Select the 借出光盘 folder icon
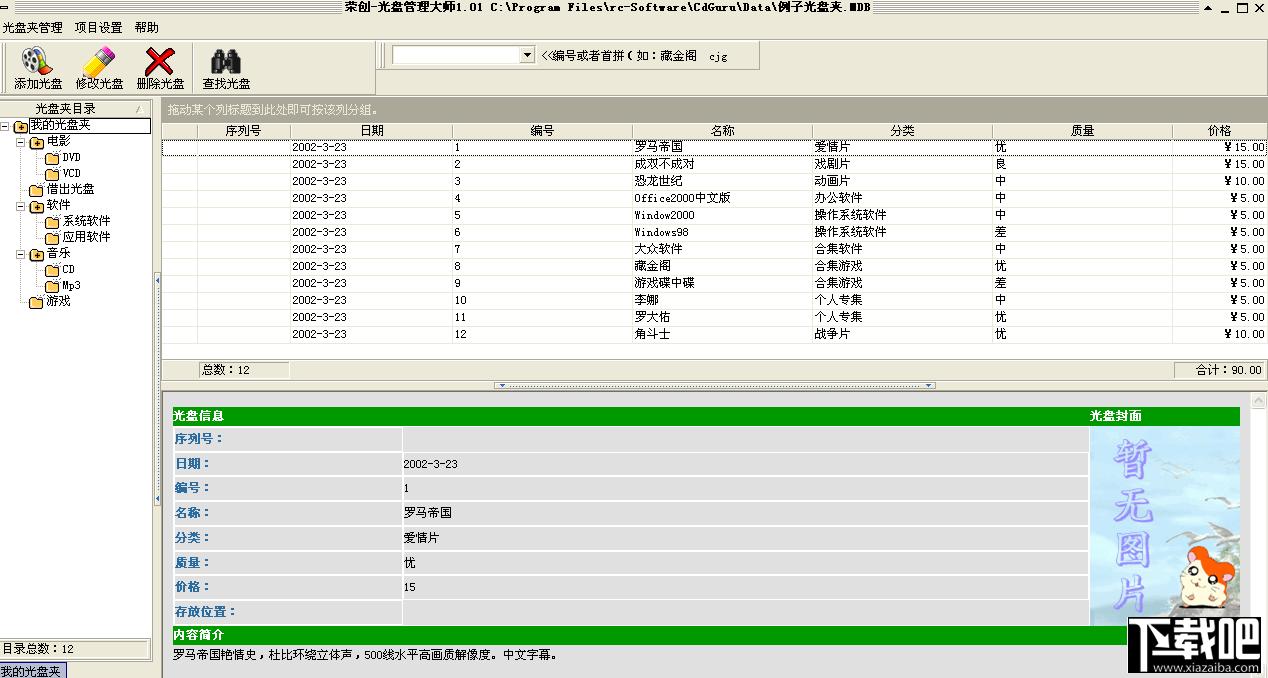1268x678 pixels. pyautogui.click(x=37, y=190)
